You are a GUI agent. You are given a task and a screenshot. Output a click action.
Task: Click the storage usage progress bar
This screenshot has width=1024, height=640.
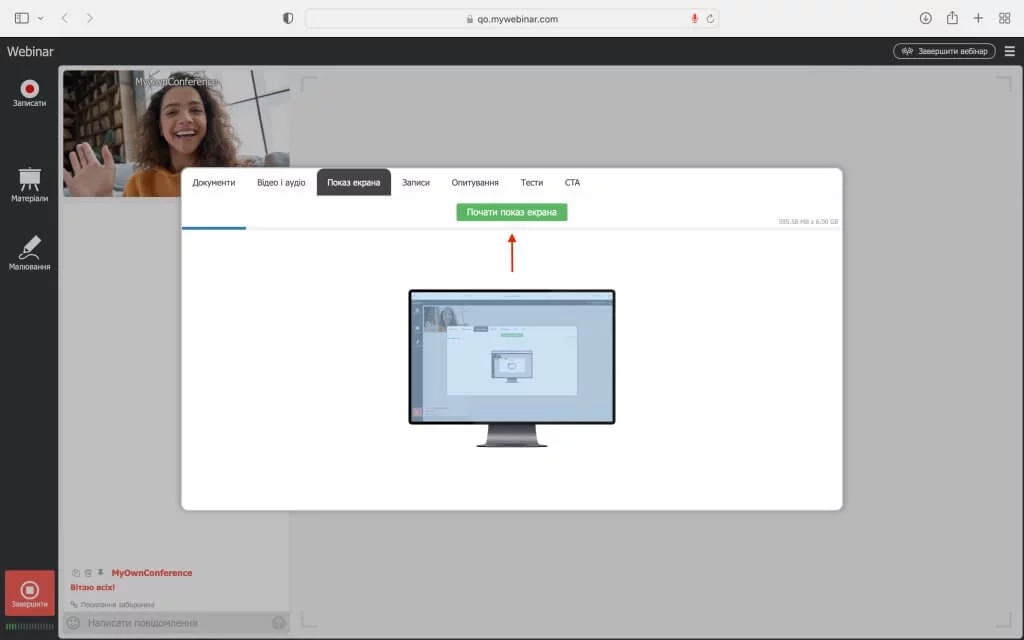(x=510, y=228)
